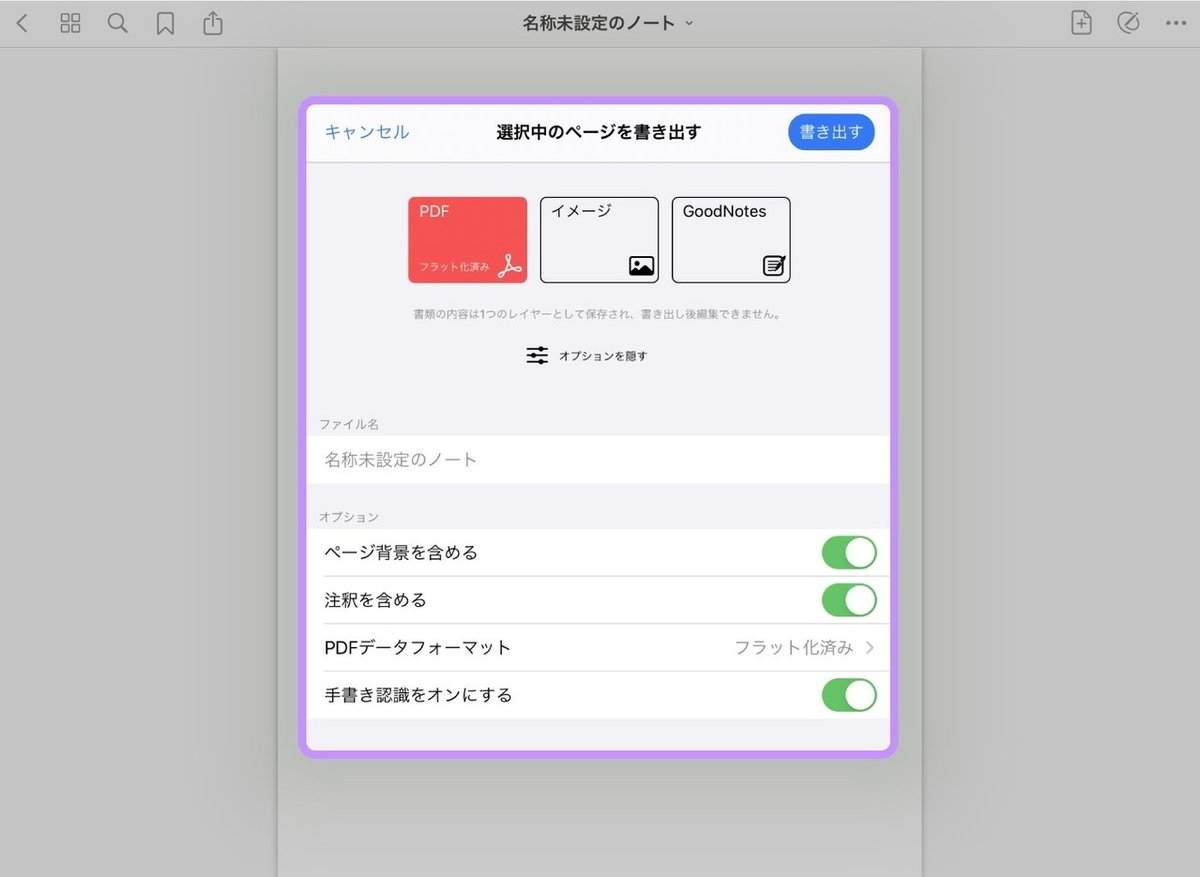This screenshot has height=877, width=1200.
Task: Open the more options ellipsis menu
Action: click(x=1176, y=22)
